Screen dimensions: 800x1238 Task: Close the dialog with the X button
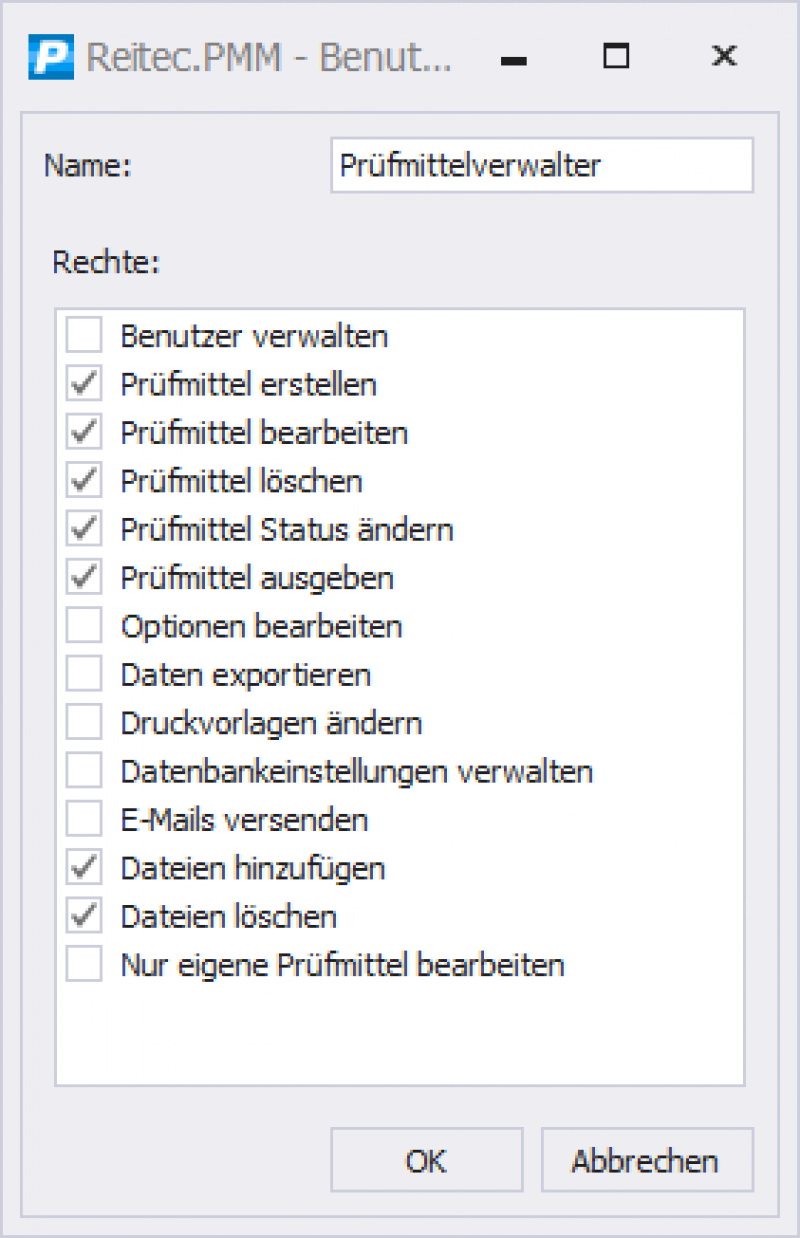[x=724, y=57]
